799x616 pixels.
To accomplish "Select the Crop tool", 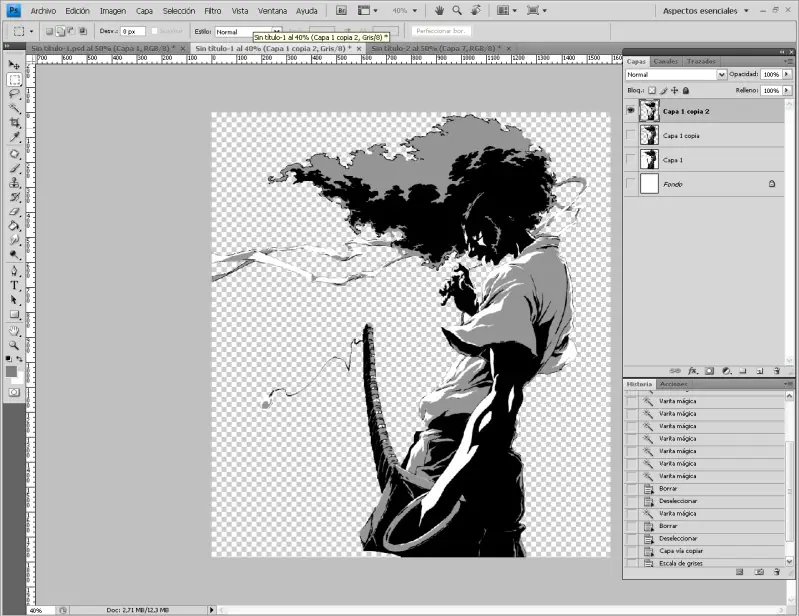I will tap(14, 123).
